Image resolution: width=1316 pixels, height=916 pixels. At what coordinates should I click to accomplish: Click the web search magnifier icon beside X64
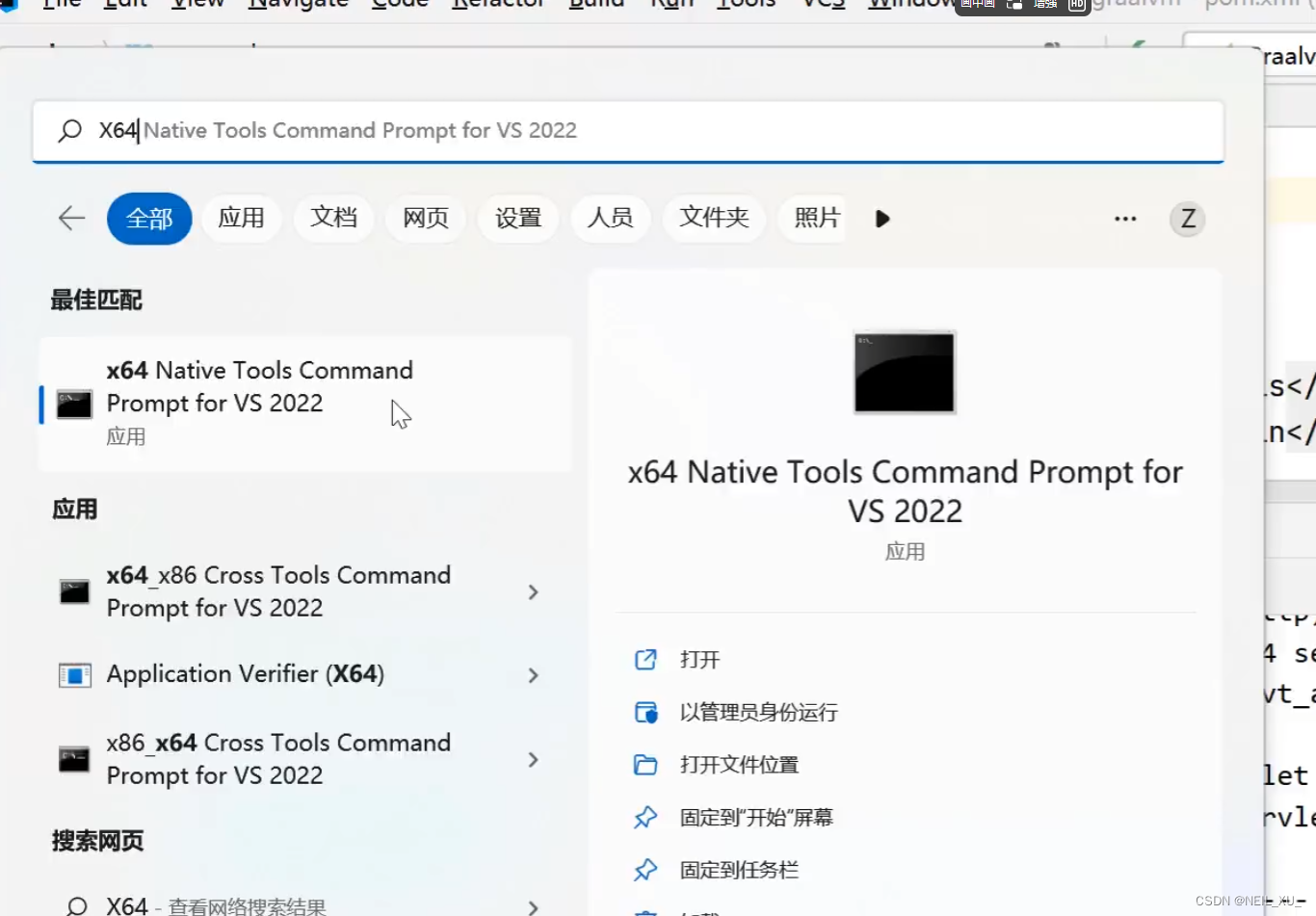(x=76, y=905)
